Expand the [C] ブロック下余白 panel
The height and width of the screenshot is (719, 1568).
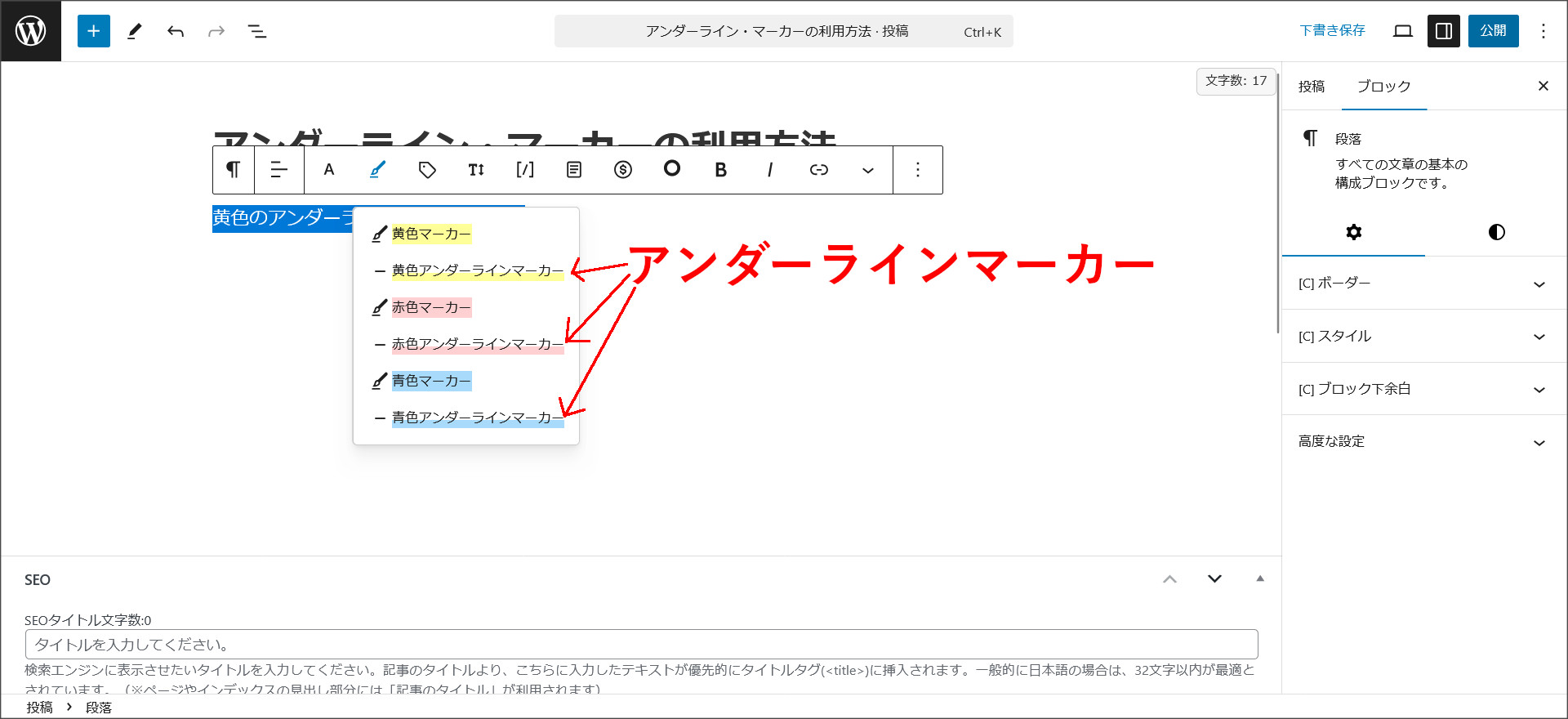pyautogui.click(x=1424, y=389)
